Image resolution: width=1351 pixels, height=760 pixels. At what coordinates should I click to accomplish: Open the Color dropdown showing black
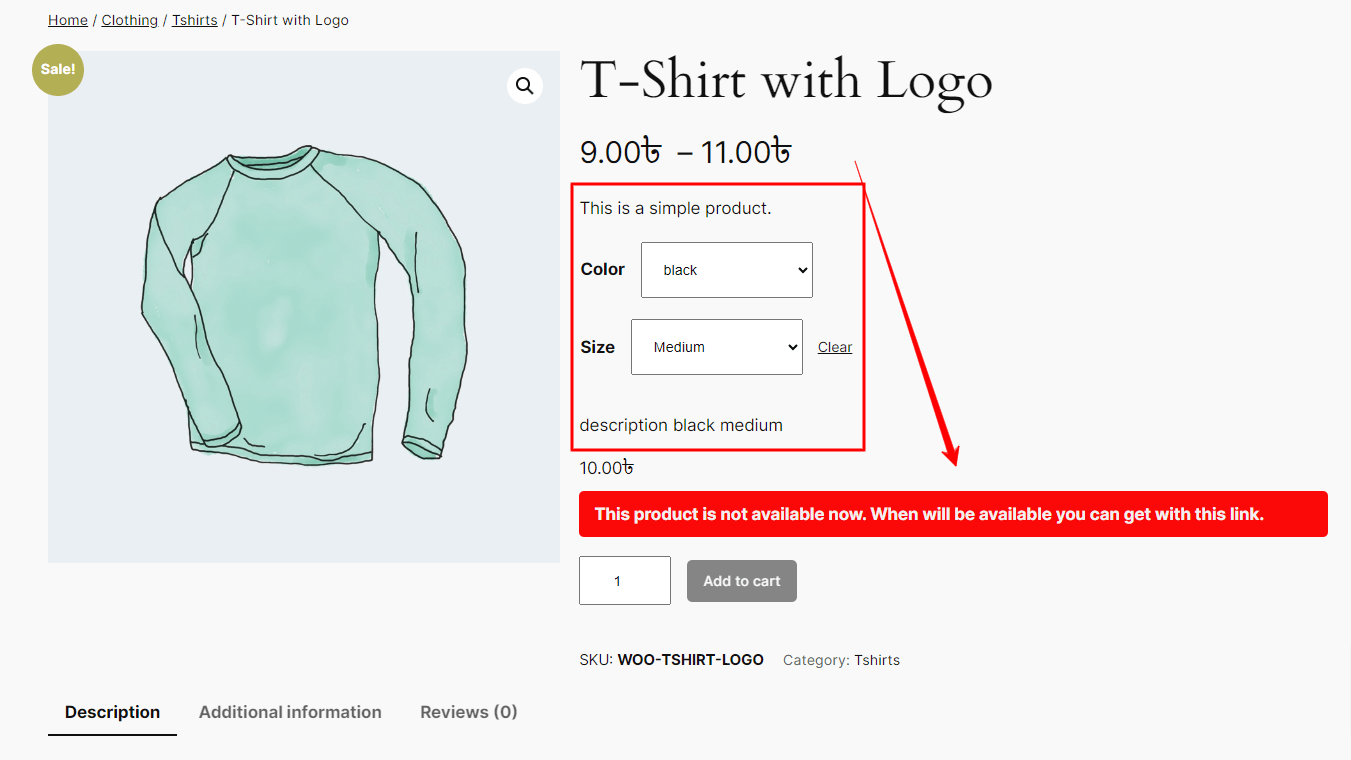pos(727,270)
